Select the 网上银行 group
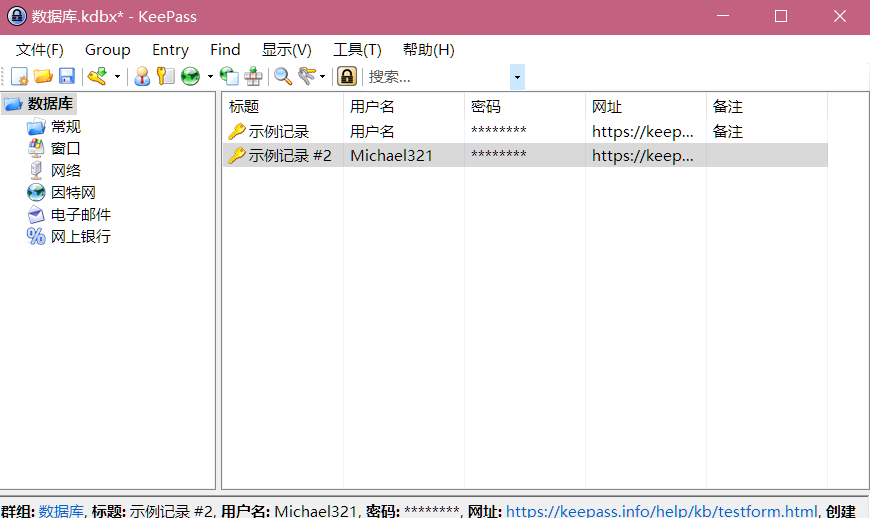This screenshot has height=518, width=870. (80, 236)
